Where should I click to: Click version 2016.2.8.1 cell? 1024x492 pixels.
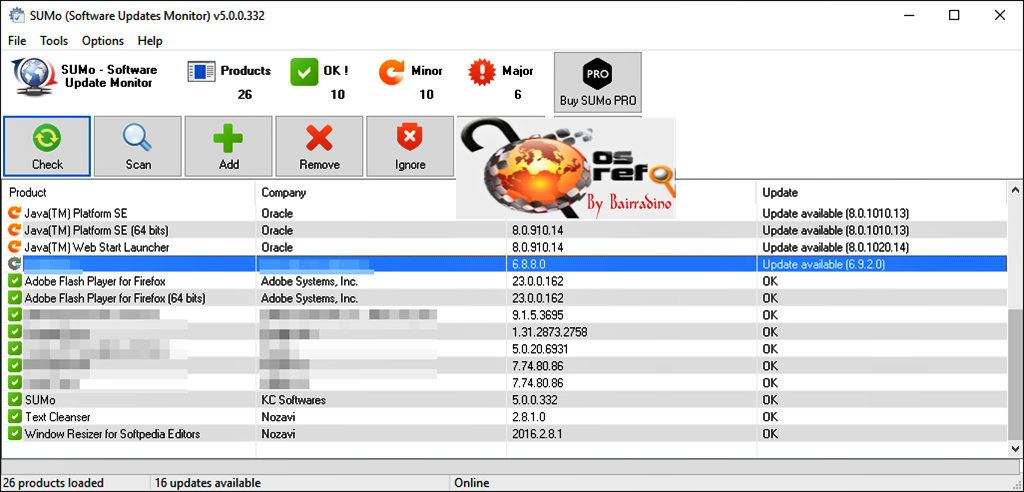[x=536, y=433]
